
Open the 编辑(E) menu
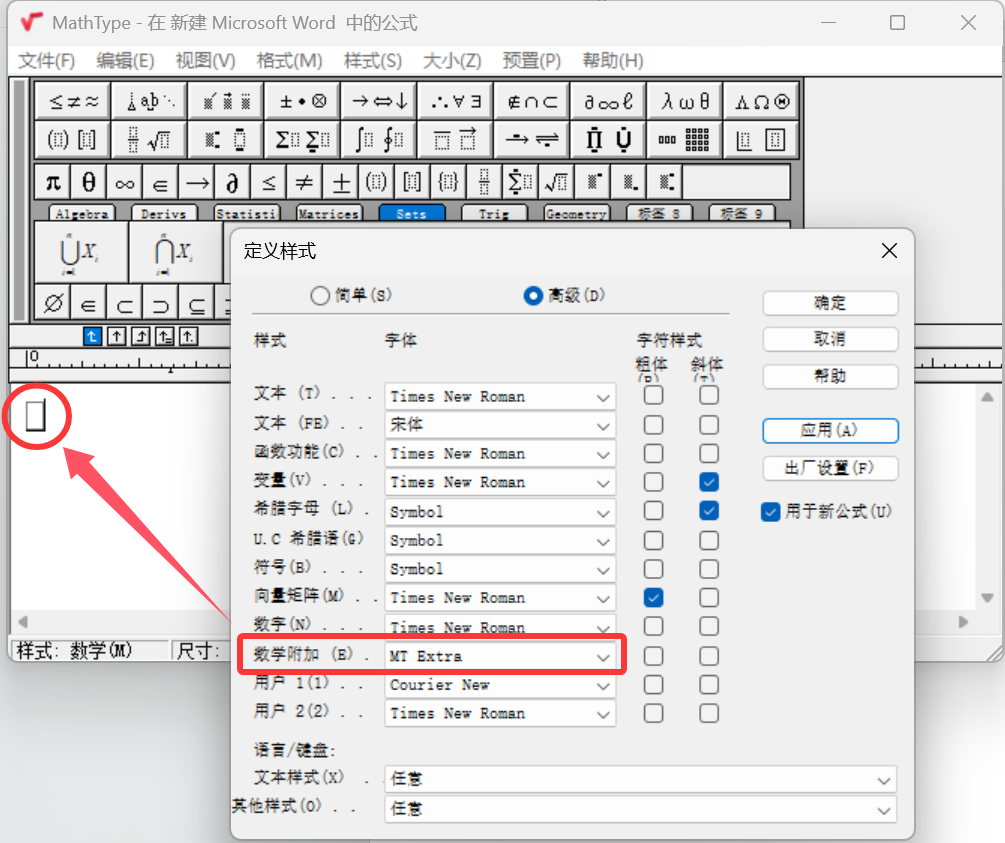(x=125, y=61)
